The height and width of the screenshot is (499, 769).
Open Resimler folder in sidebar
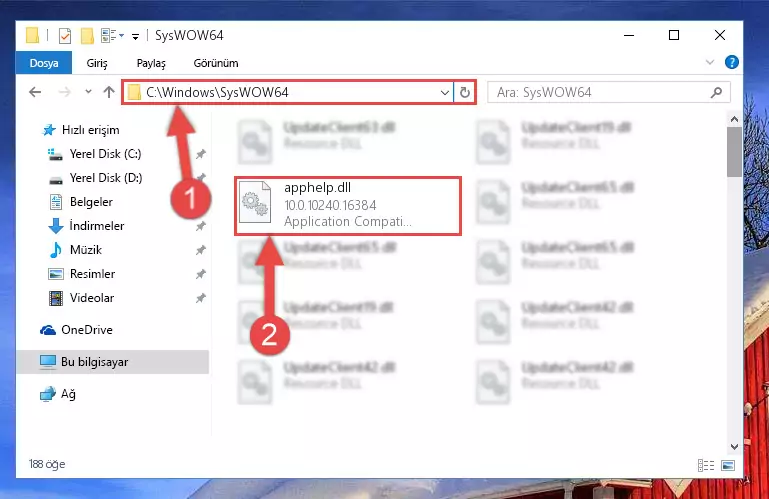82,274
